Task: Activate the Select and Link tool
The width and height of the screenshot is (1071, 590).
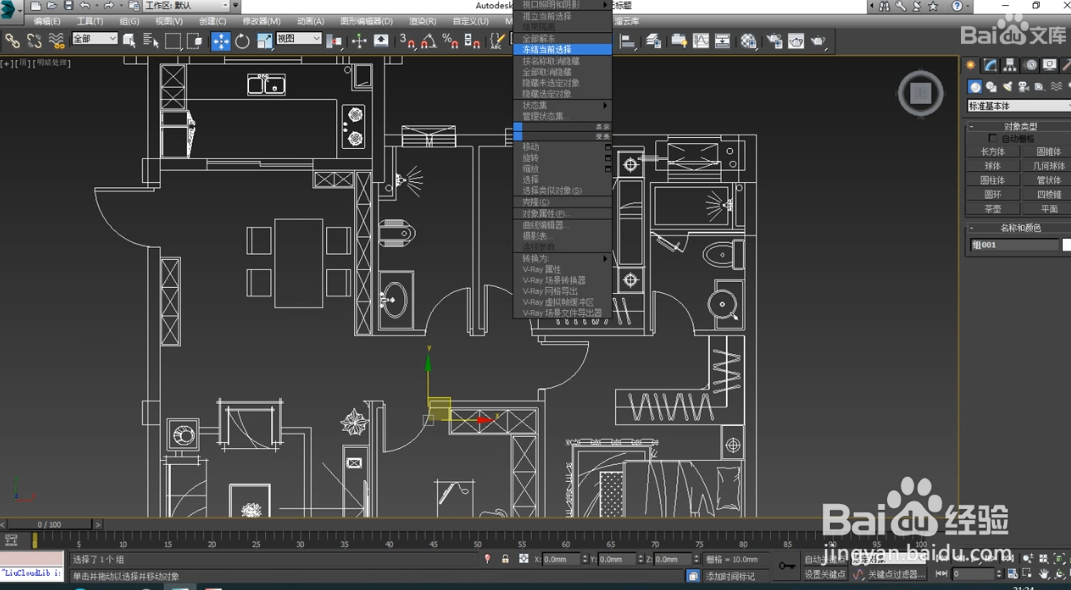Action: click(x=12, y=41)
